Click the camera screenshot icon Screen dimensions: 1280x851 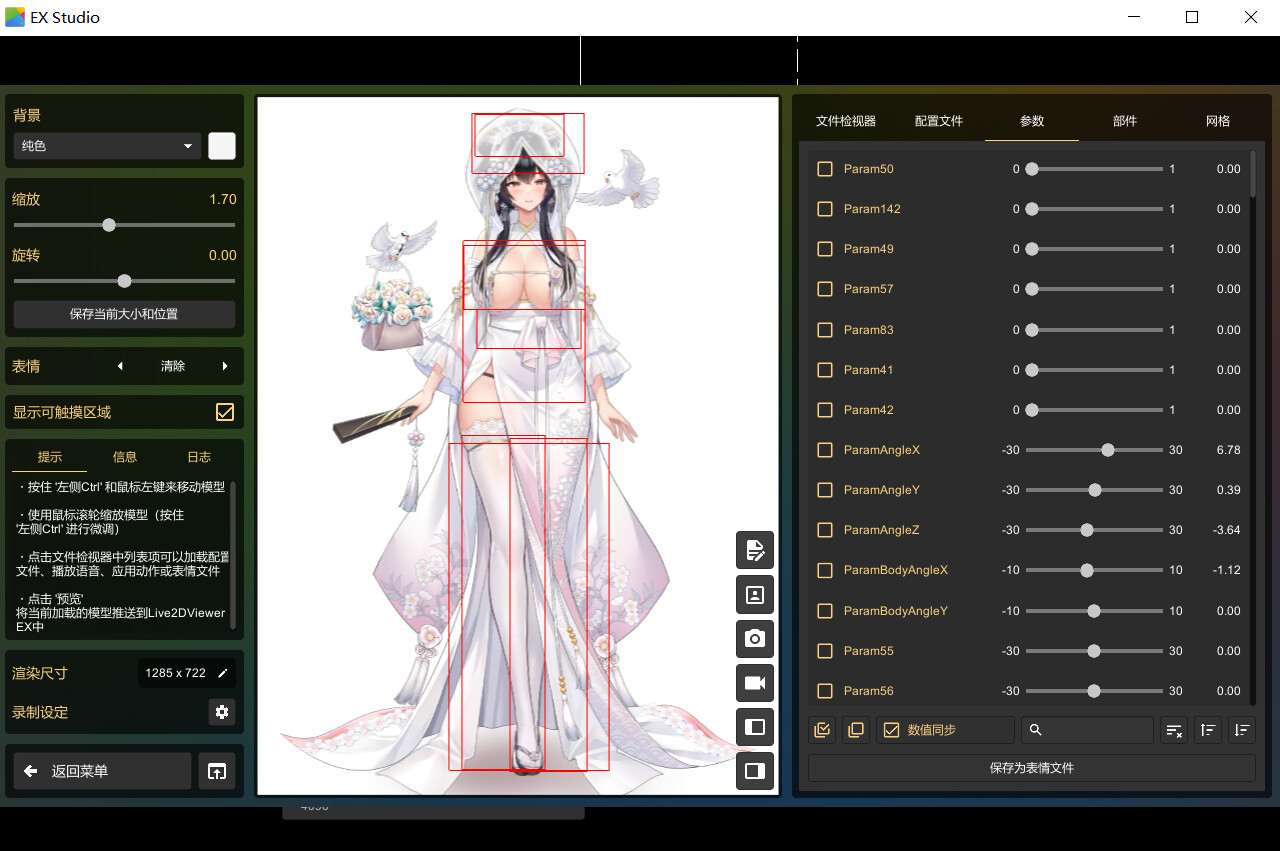point(755,638)
